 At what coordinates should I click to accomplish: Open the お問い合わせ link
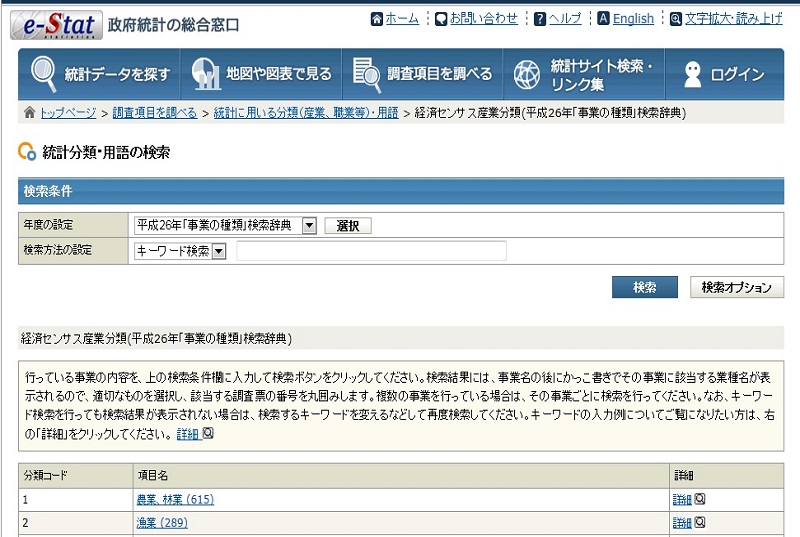point(483,19)
